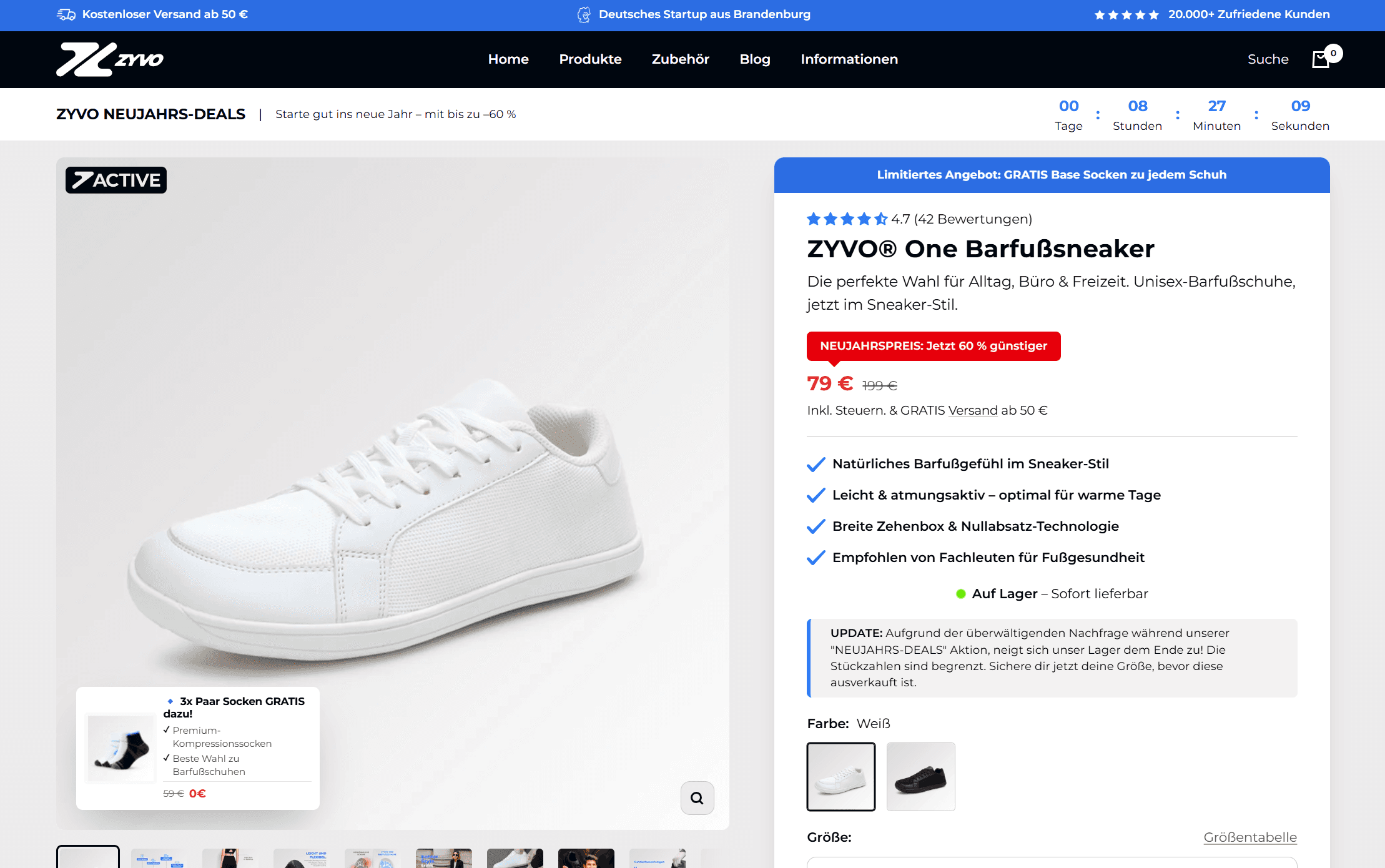Open the Größentabelle size chart link

point(1249,837)
